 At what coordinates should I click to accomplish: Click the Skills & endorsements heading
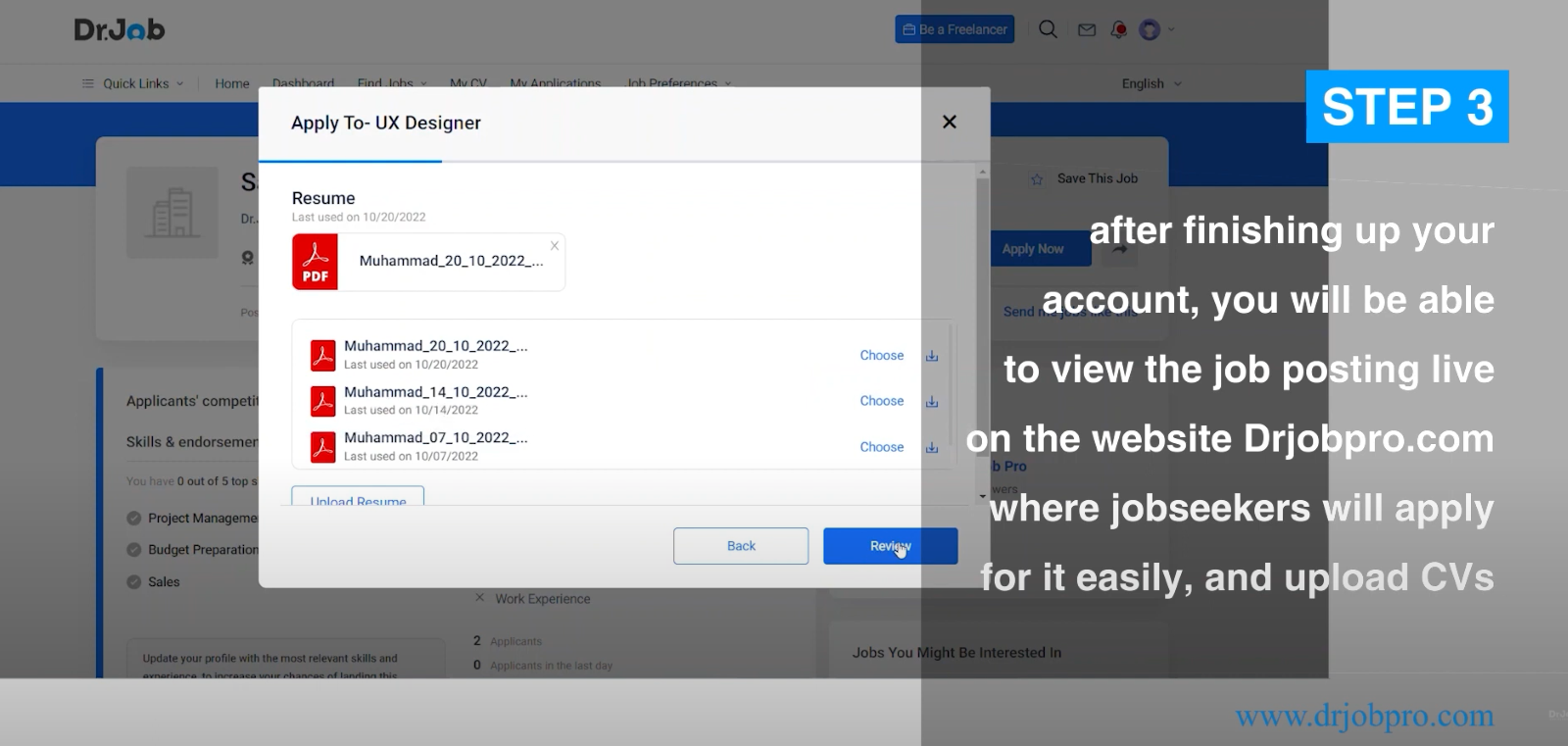192,442
